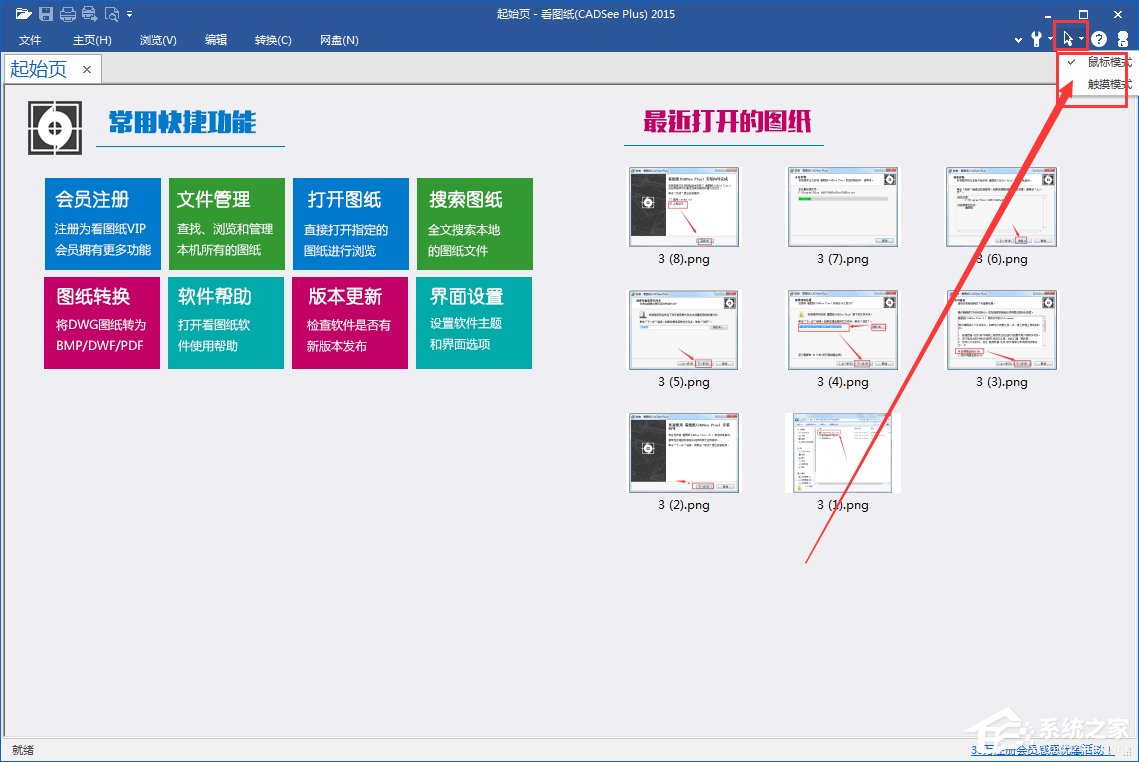Image resolution: width=1139 pixels, height=762 pixels.
Task: Open the quick access toolbar customize dropdown
Action: 129,14
